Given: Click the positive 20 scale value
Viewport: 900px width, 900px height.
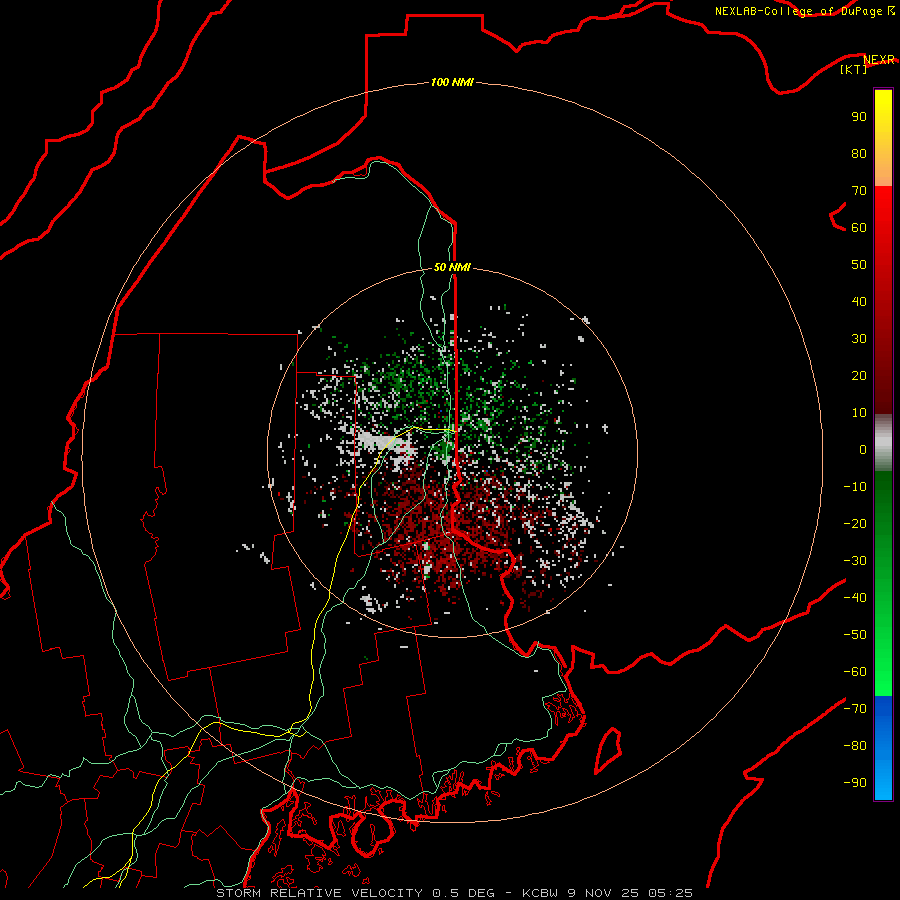Looking at the screenshot, I should (859, 375).
